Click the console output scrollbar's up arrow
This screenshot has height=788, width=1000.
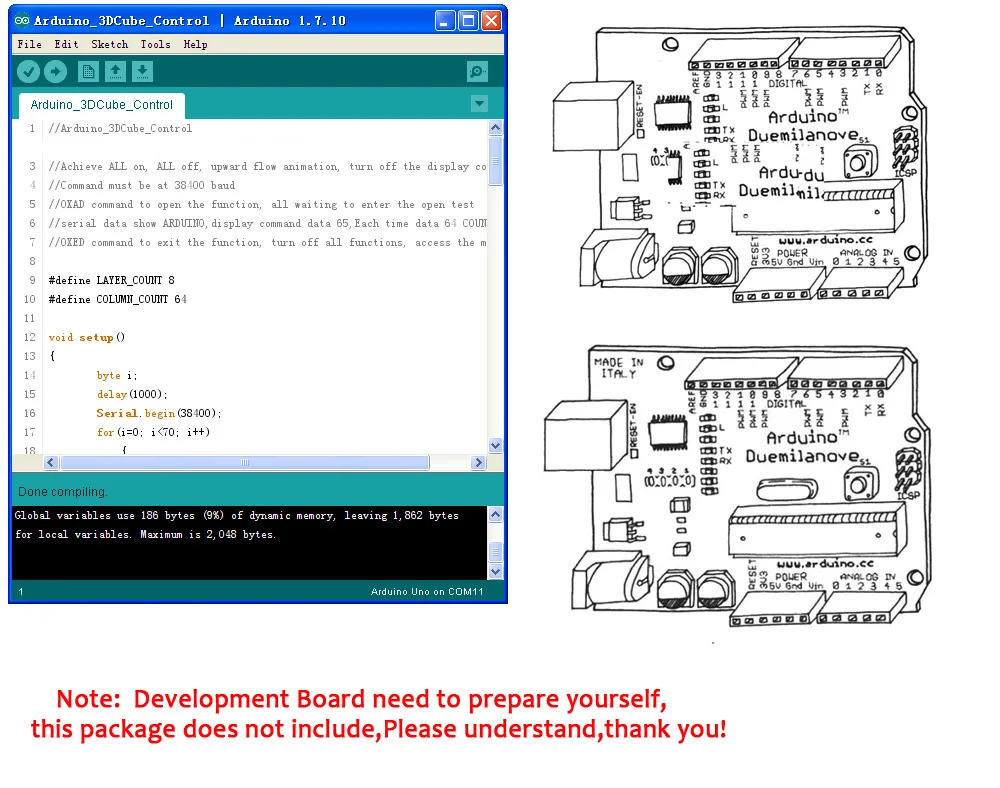[x=496, y=514]
